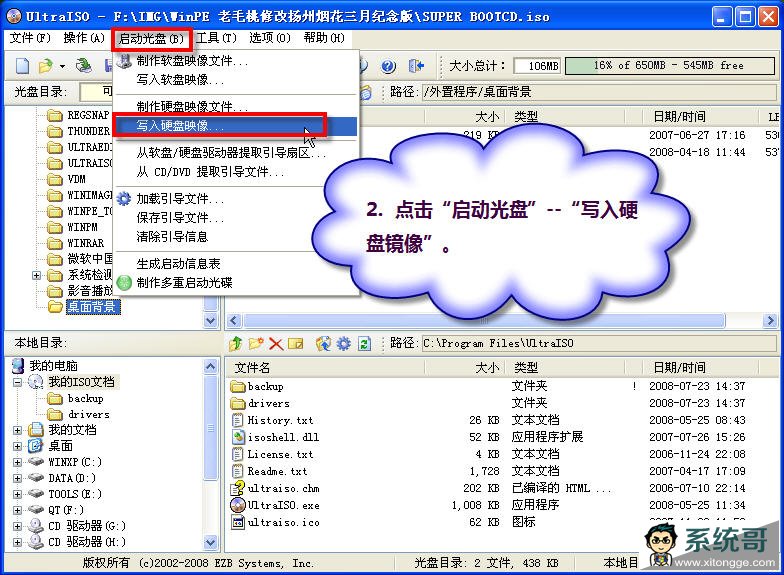Click the Exit door toolbar icon

point(416,66)
